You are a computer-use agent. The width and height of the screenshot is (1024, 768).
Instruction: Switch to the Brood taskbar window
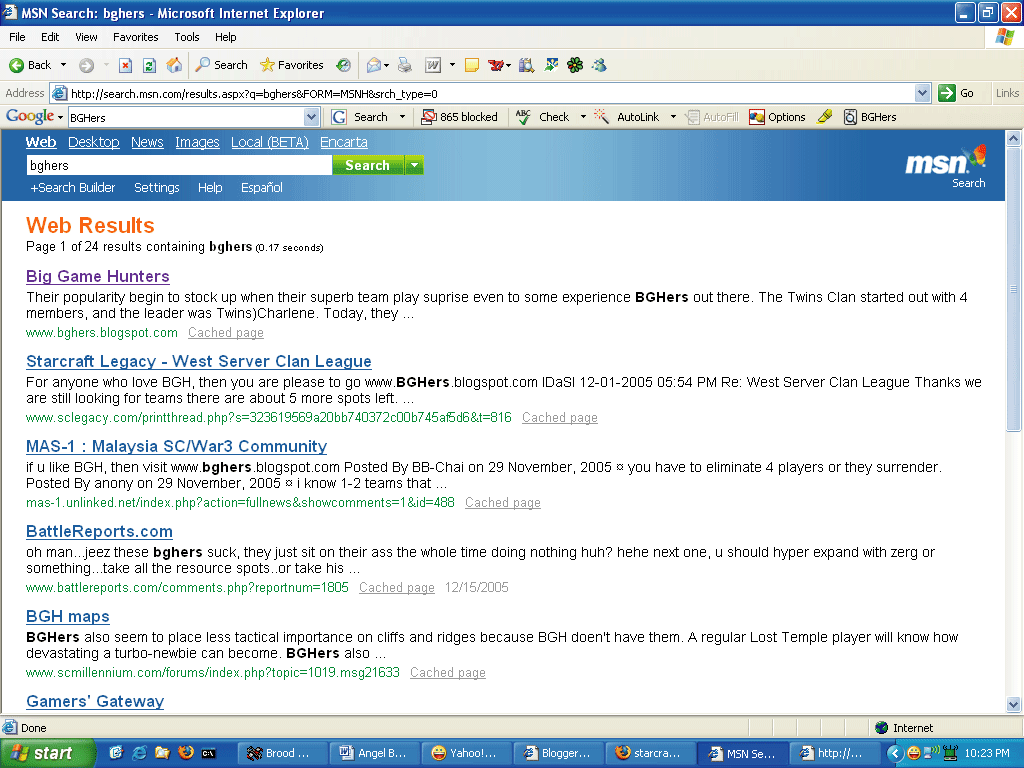[x=280, y=753]
